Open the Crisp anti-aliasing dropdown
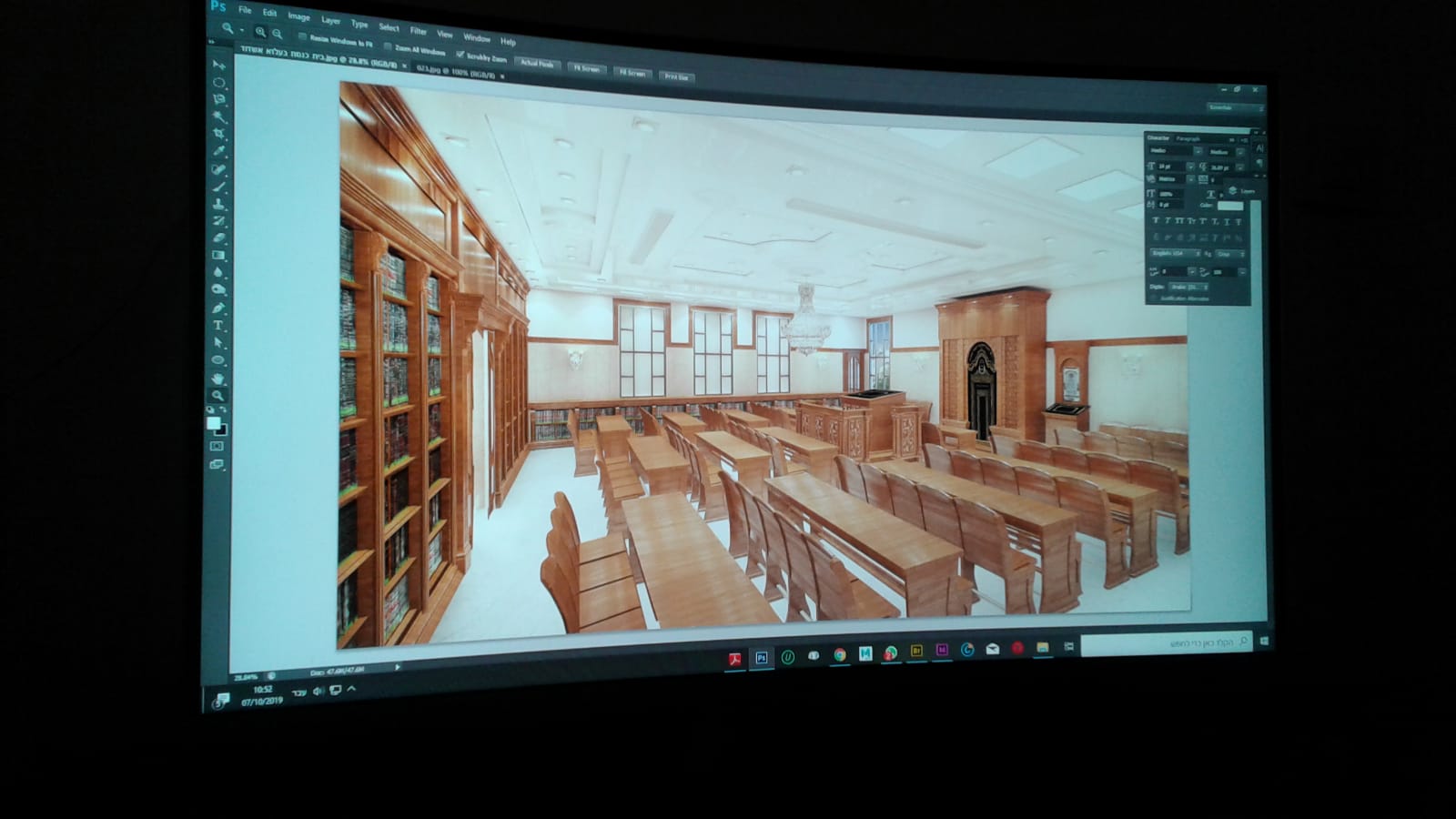1456x819 pixels. [1230, 254]
